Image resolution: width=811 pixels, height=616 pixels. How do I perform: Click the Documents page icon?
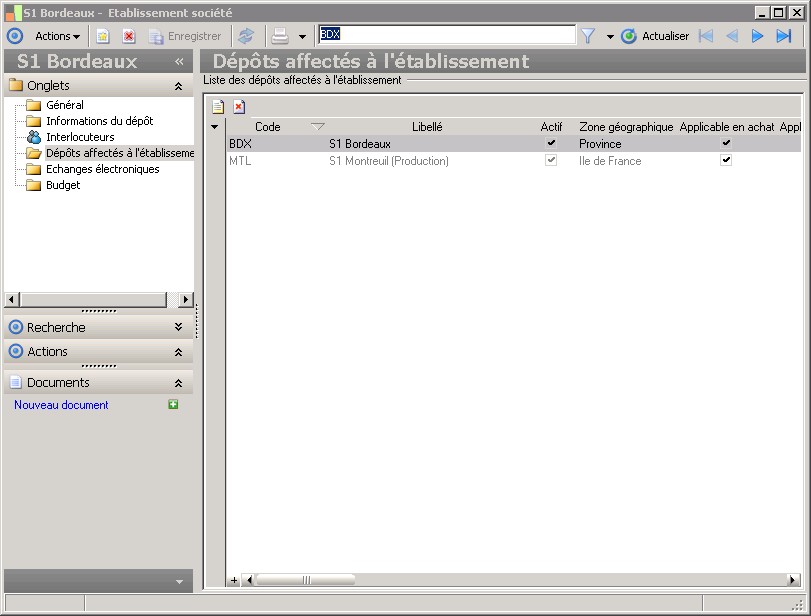[x=16, y=383]
